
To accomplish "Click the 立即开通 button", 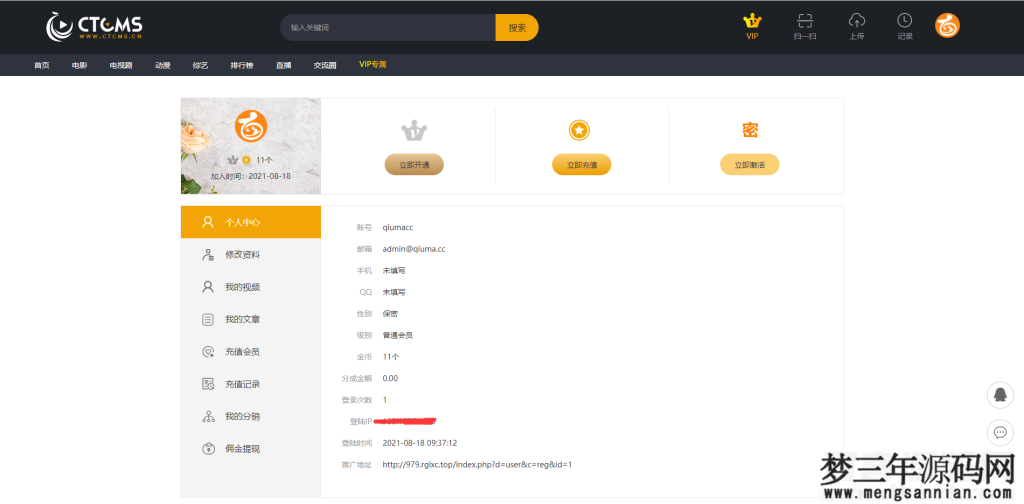I will point(414,165).
